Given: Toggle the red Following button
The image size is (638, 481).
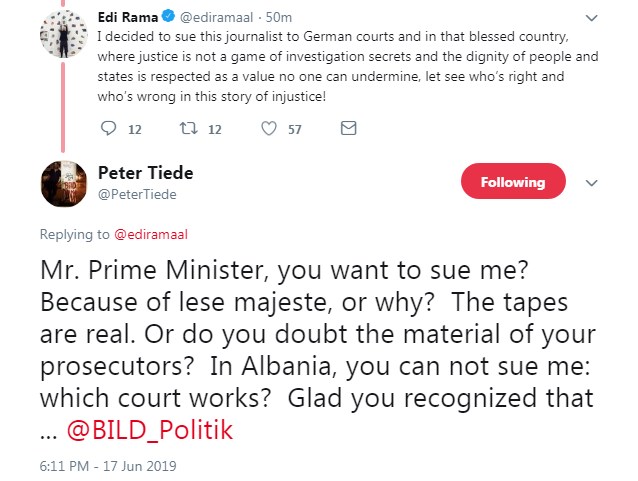Looking at the screenshot, I should [x=513, y=183].
